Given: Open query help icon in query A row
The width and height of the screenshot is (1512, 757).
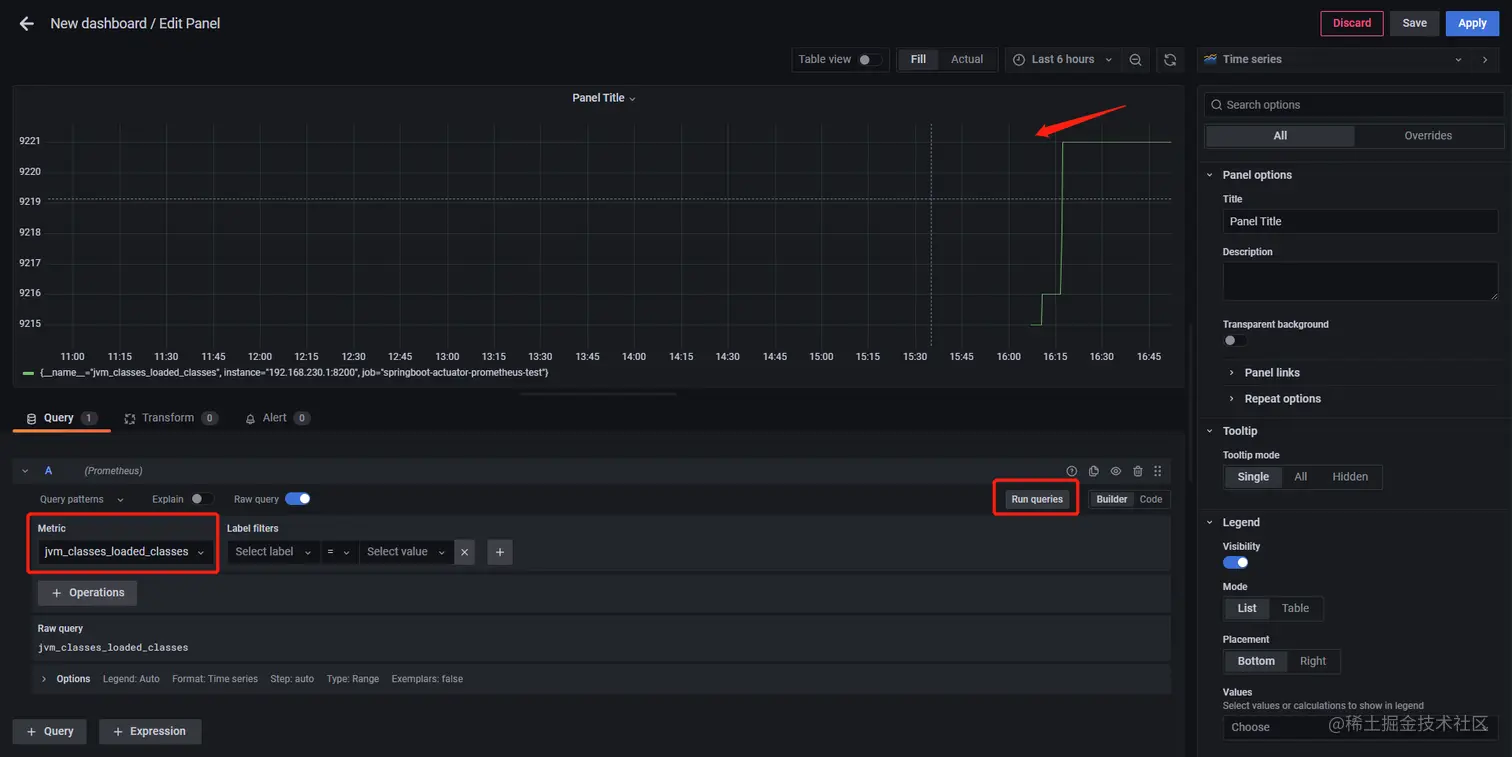Looking at the screenshot, I should [x=1072, y=471].
